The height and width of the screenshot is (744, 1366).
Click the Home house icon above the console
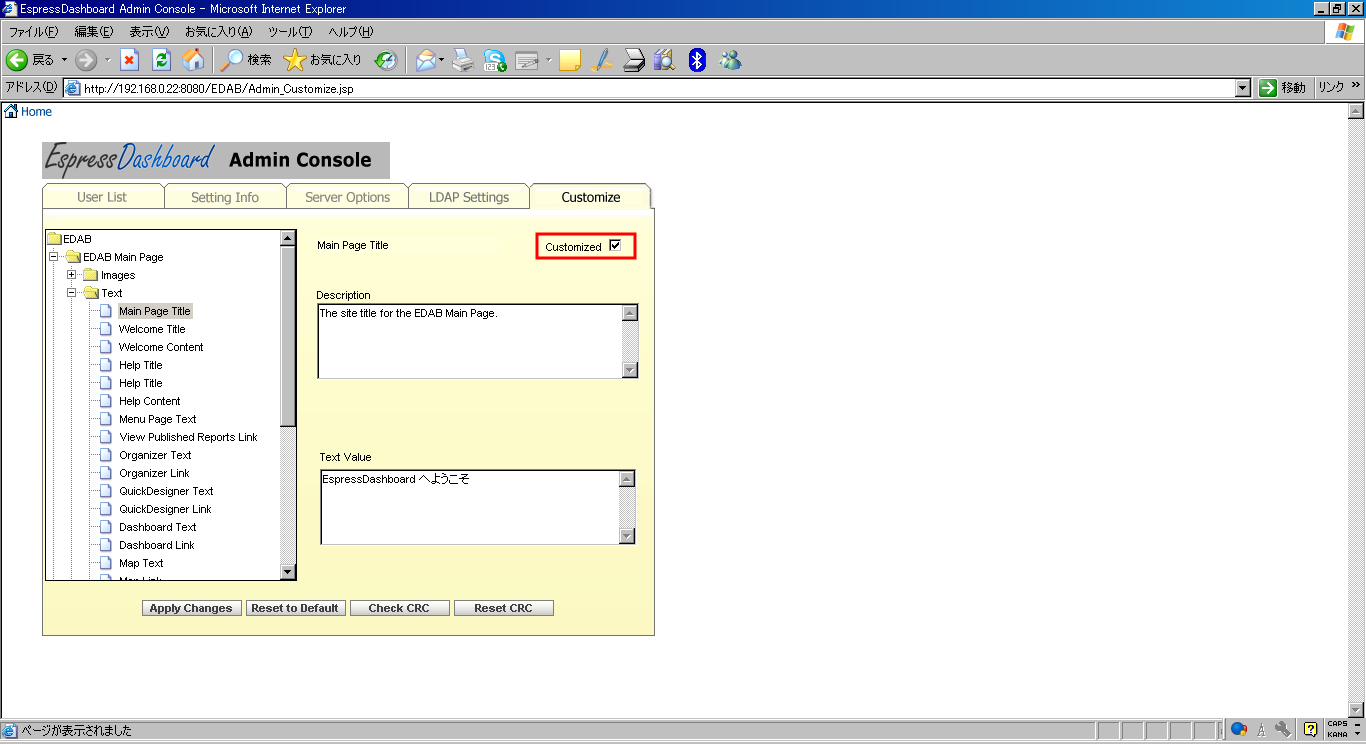pos(11,111)
